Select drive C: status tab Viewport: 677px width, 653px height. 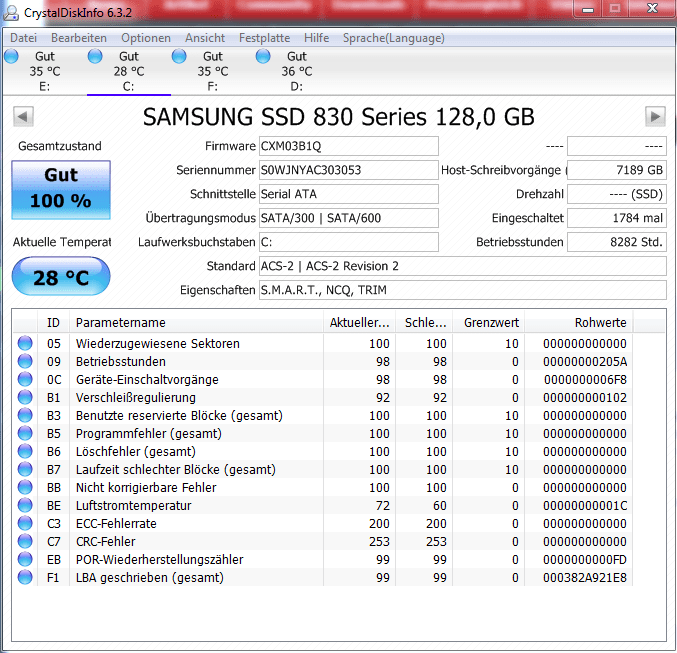pos(129,71)
